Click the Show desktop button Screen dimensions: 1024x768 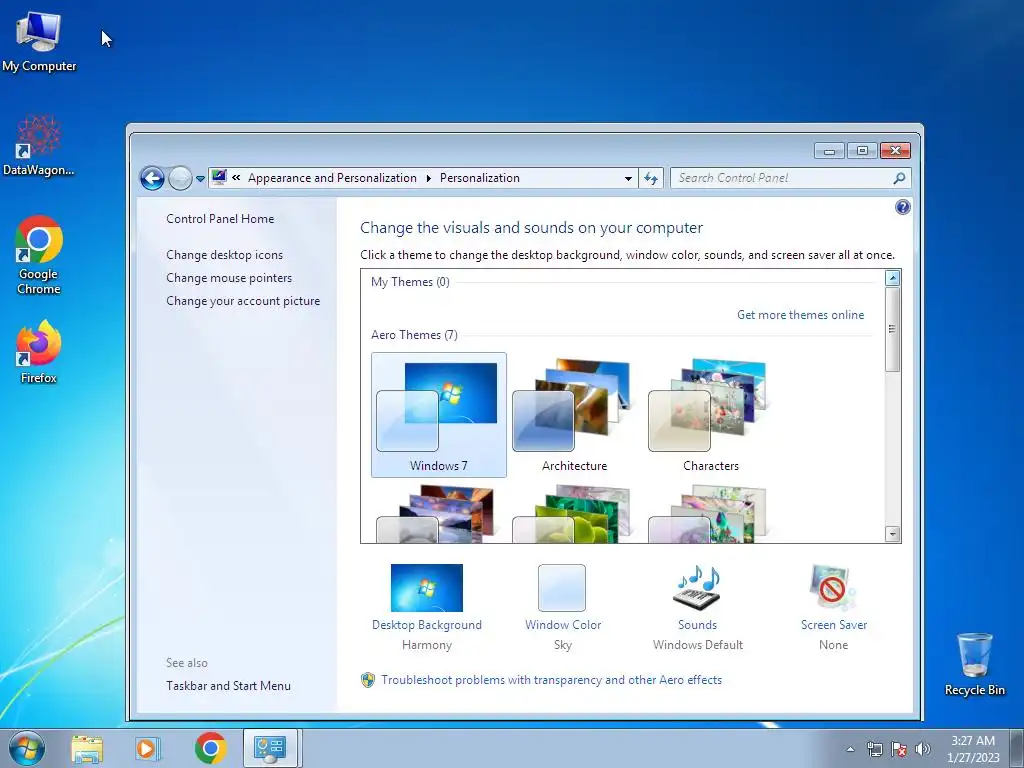1017,749
